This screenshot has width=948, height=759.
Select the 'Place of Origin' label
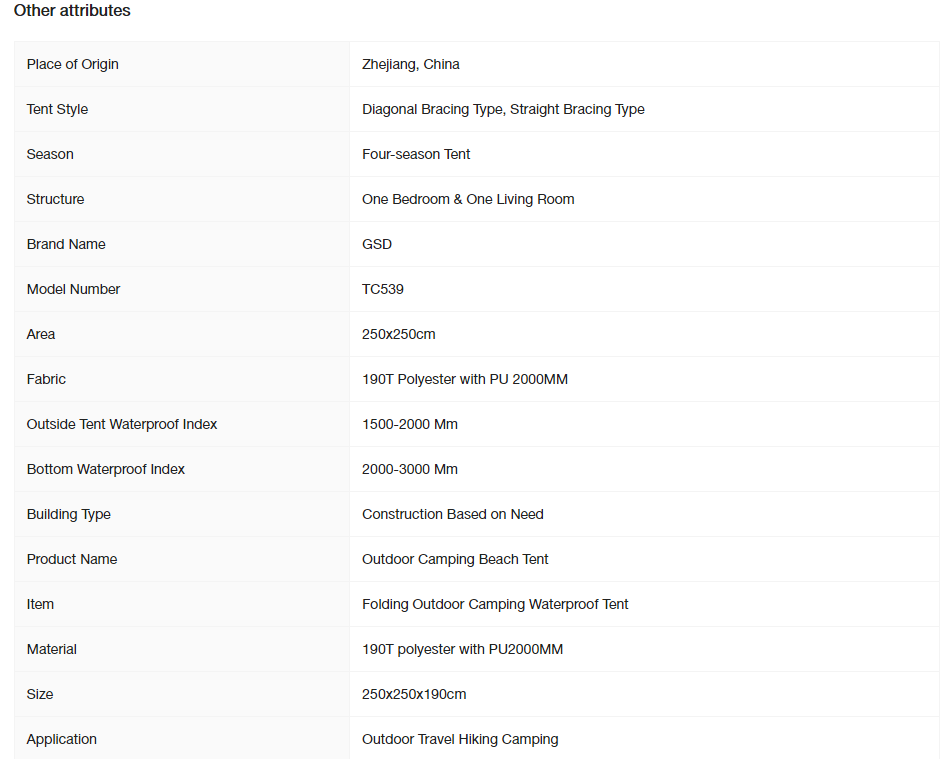coord(73,64)
